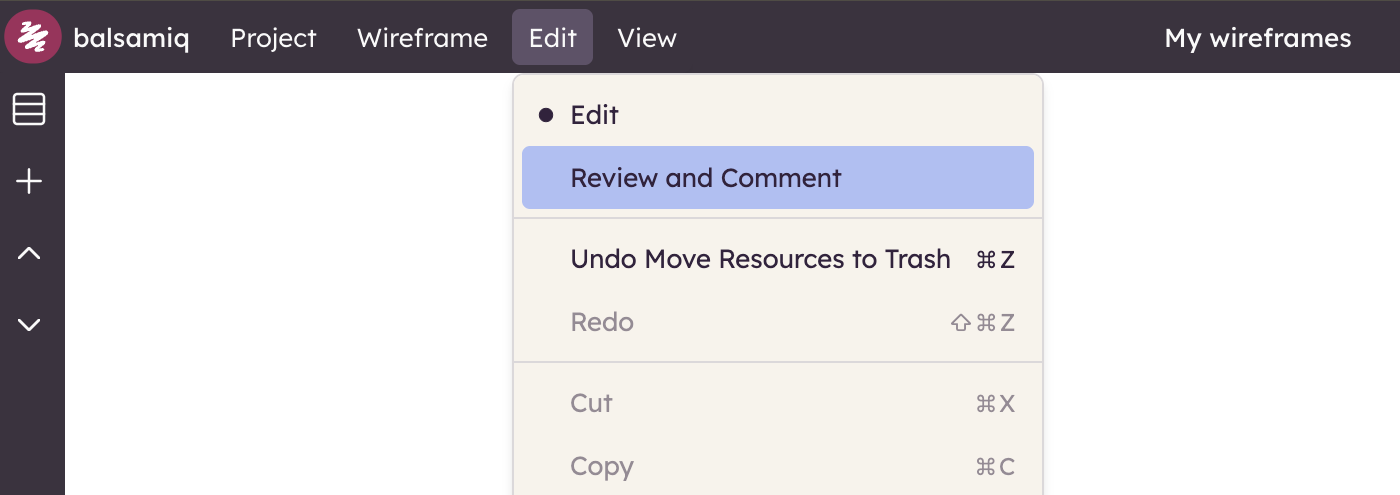This screenshot has height=495, width=1400.
Task: Open the wireframes list panel icon
Action: pos(29,109)
